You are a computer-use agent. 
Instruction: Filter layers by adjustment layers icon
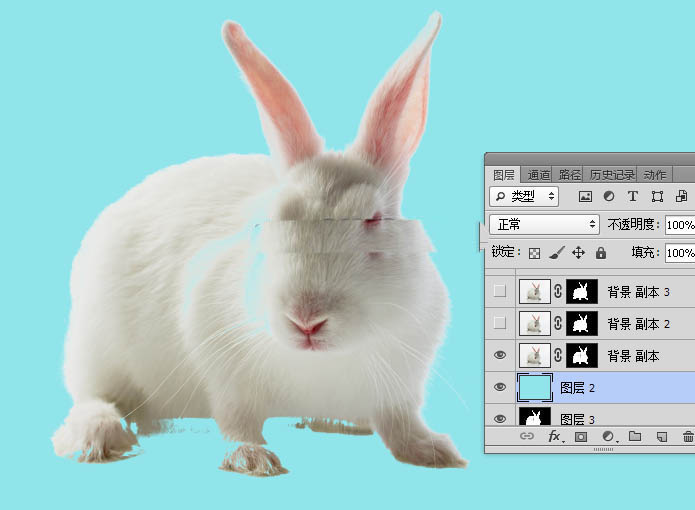(609, 196)
